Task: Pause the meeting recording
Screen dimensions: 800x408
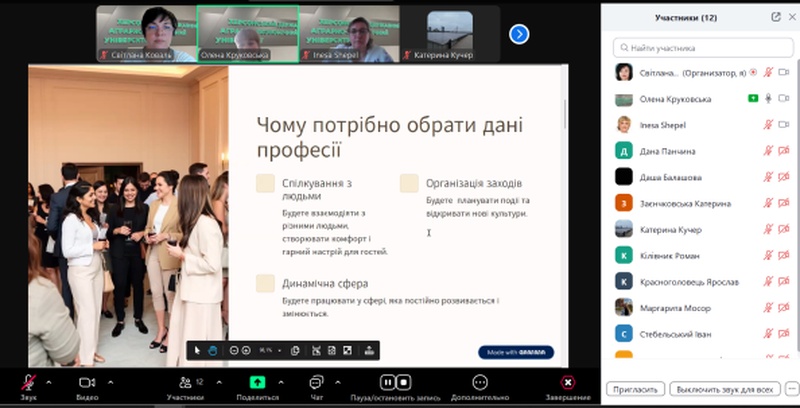Action: tap(387, 382)
